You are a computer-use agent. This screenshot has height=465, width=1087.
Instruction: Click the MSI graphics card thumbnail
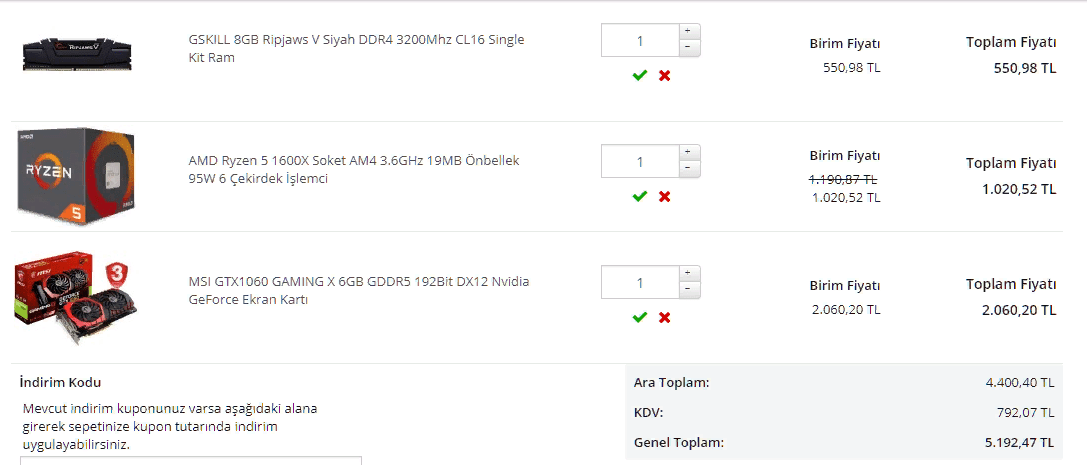click(x=74, y=298)
